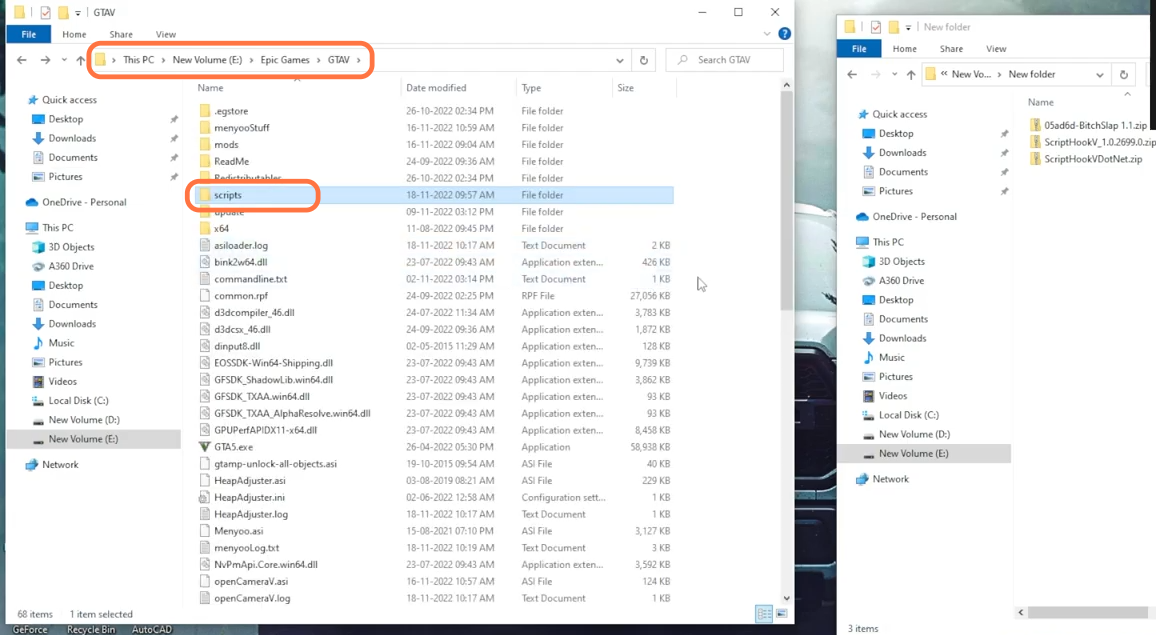
Task: Select HeapAdjuster.ini configuration file
Action: coord(249,498)
